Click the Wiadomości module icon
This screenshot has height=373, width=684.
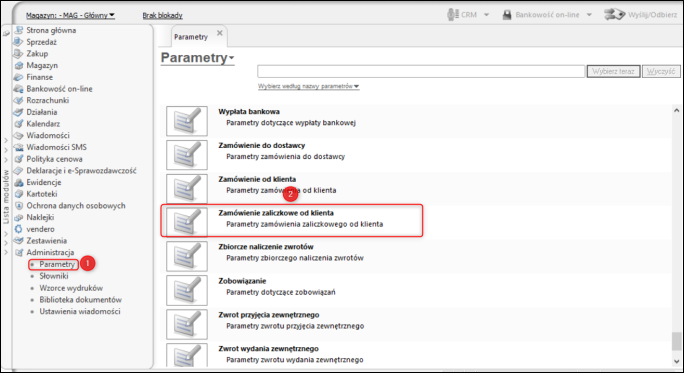point(18,136)
